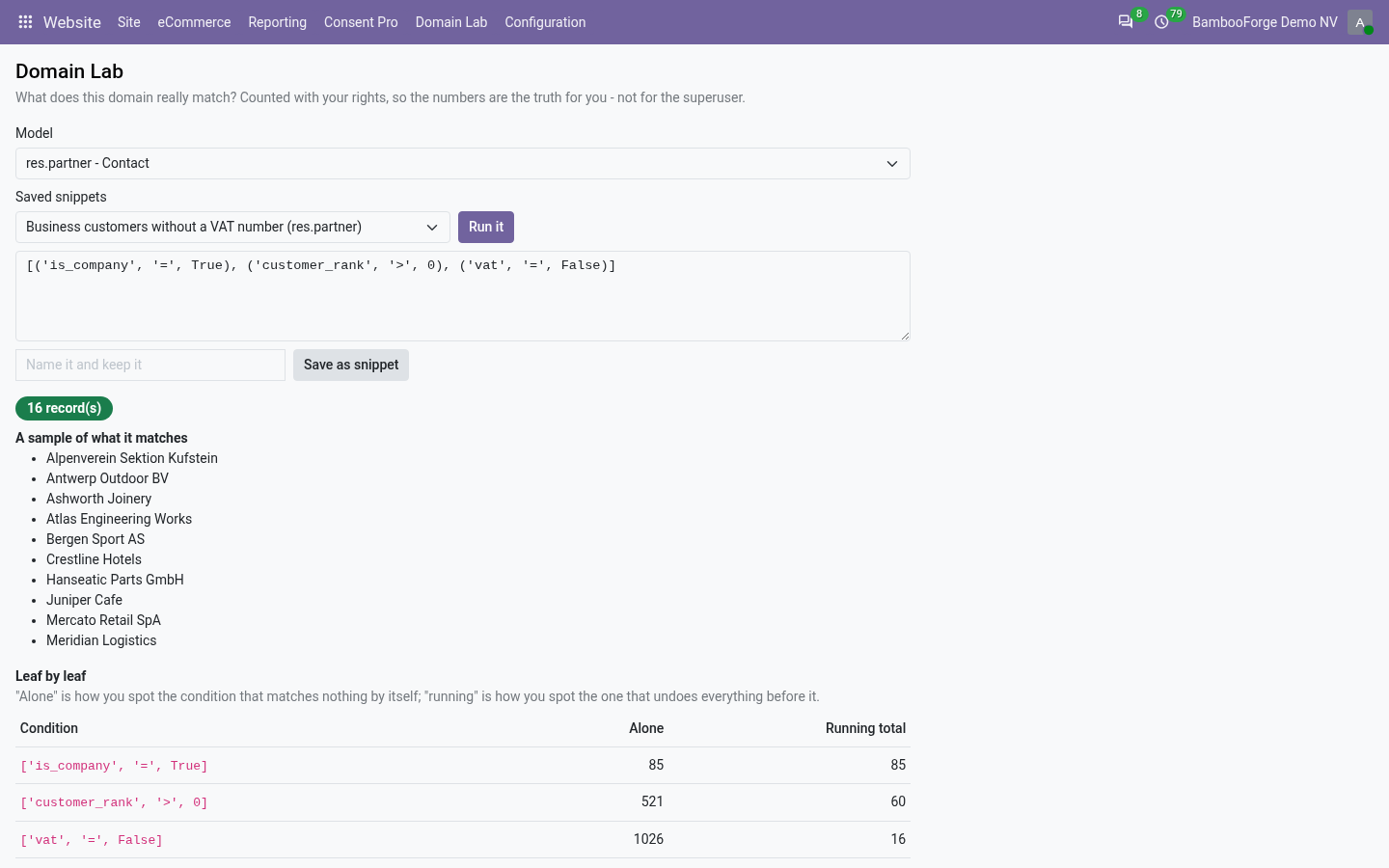Open the Configuration menu
Viewport: 1389px width, 868px height.
coord(545,22)
